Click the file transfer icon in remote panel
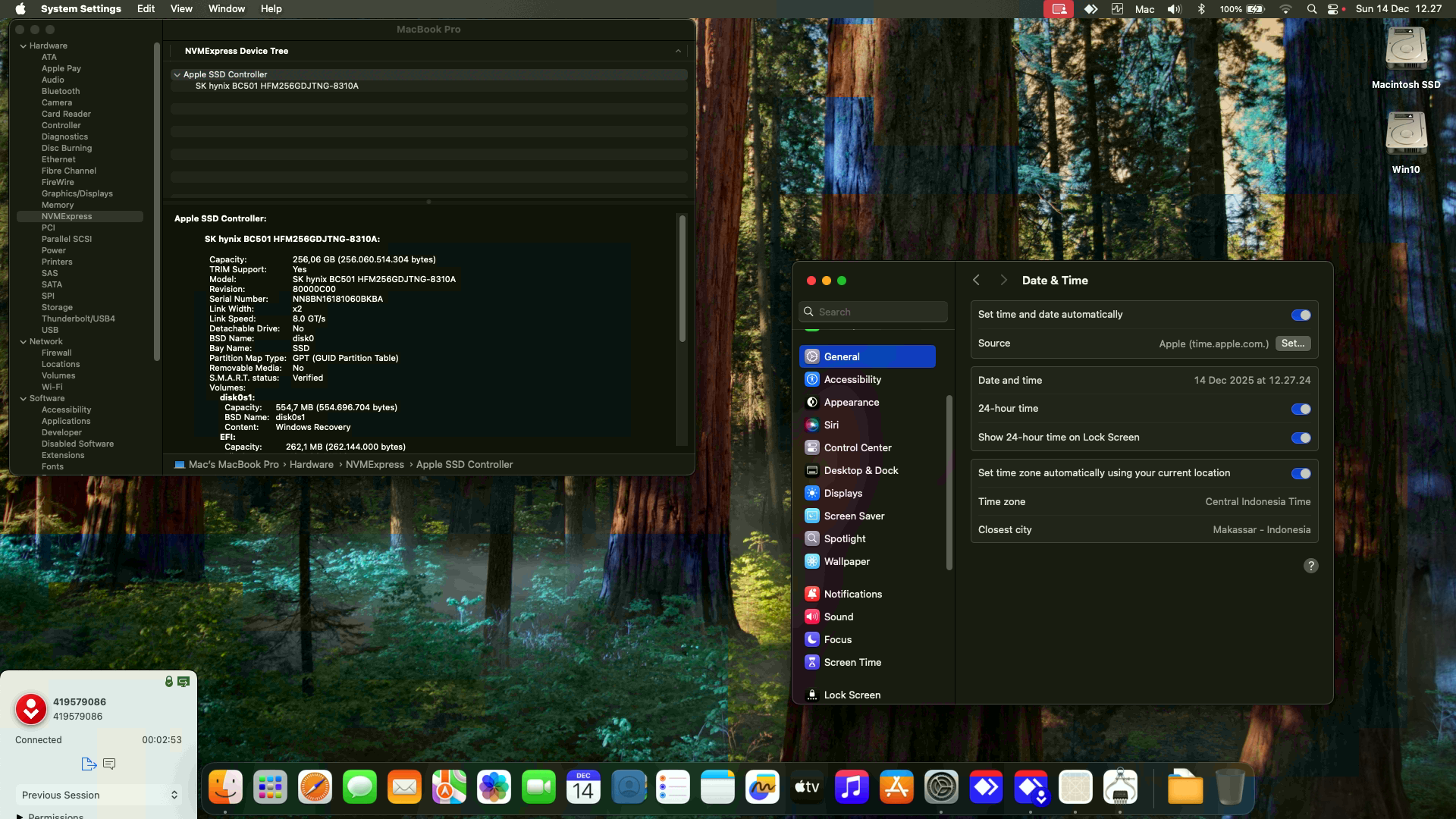Screen dimensions: 1456x819 pyautogui.click(x=89, y=764)
